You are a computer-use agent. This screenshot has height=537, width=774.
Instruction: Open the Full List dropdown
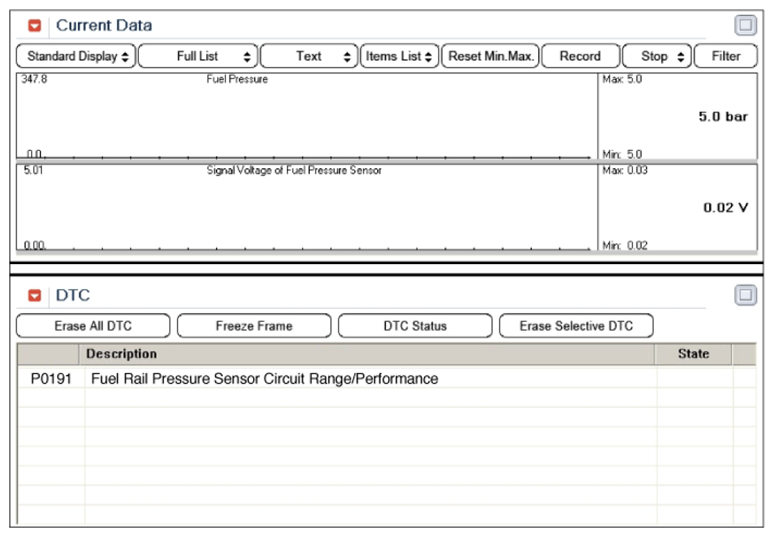pos(198,56)
